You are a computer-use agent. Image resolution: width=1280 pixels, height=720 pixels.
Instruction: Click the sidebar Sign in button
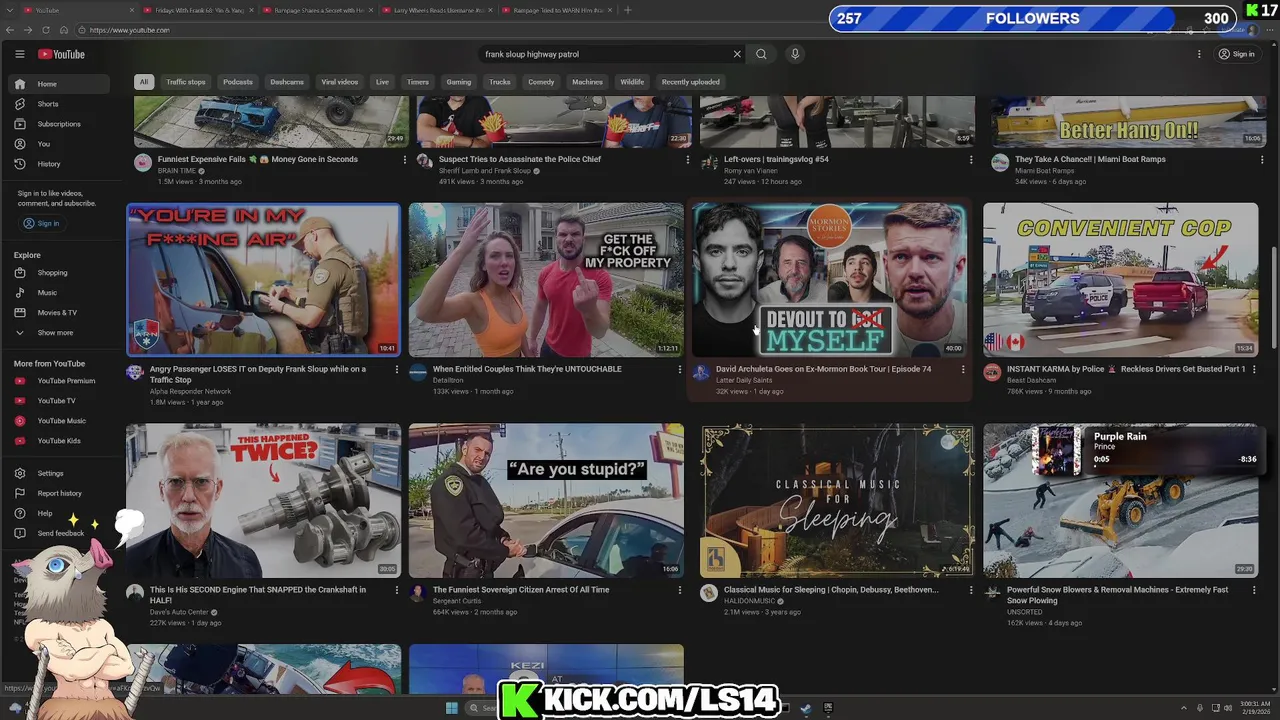[41, 223]
